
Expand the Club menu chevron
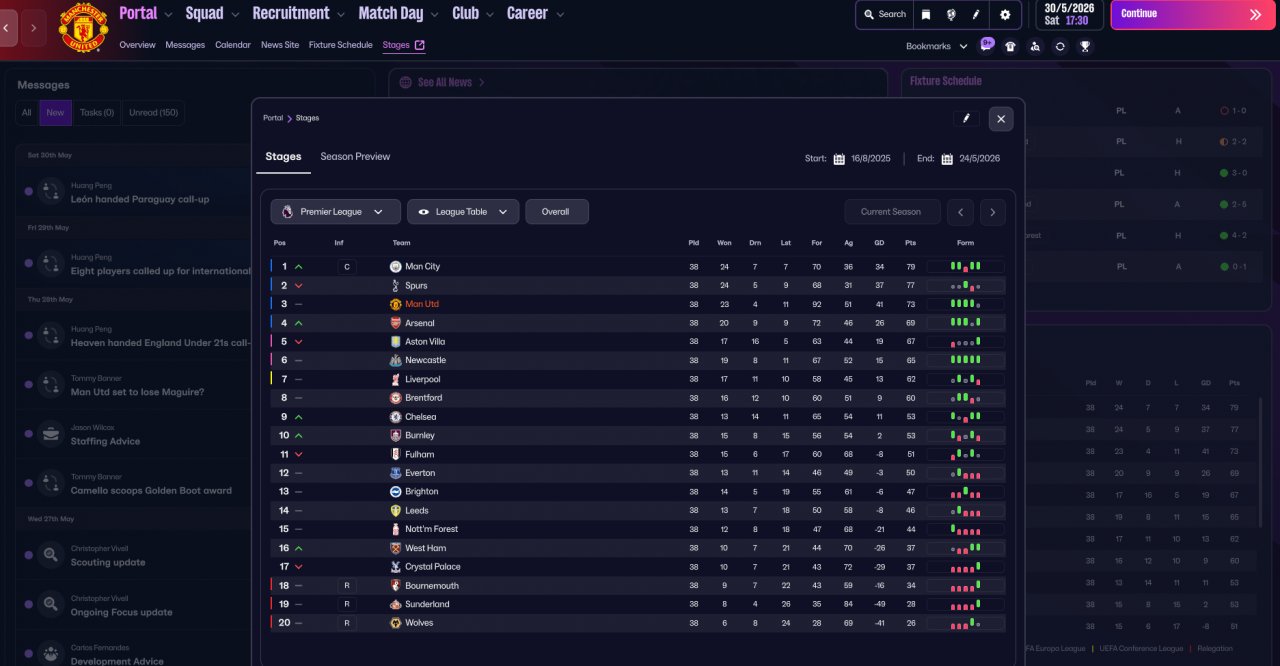[x=490, y=15]
